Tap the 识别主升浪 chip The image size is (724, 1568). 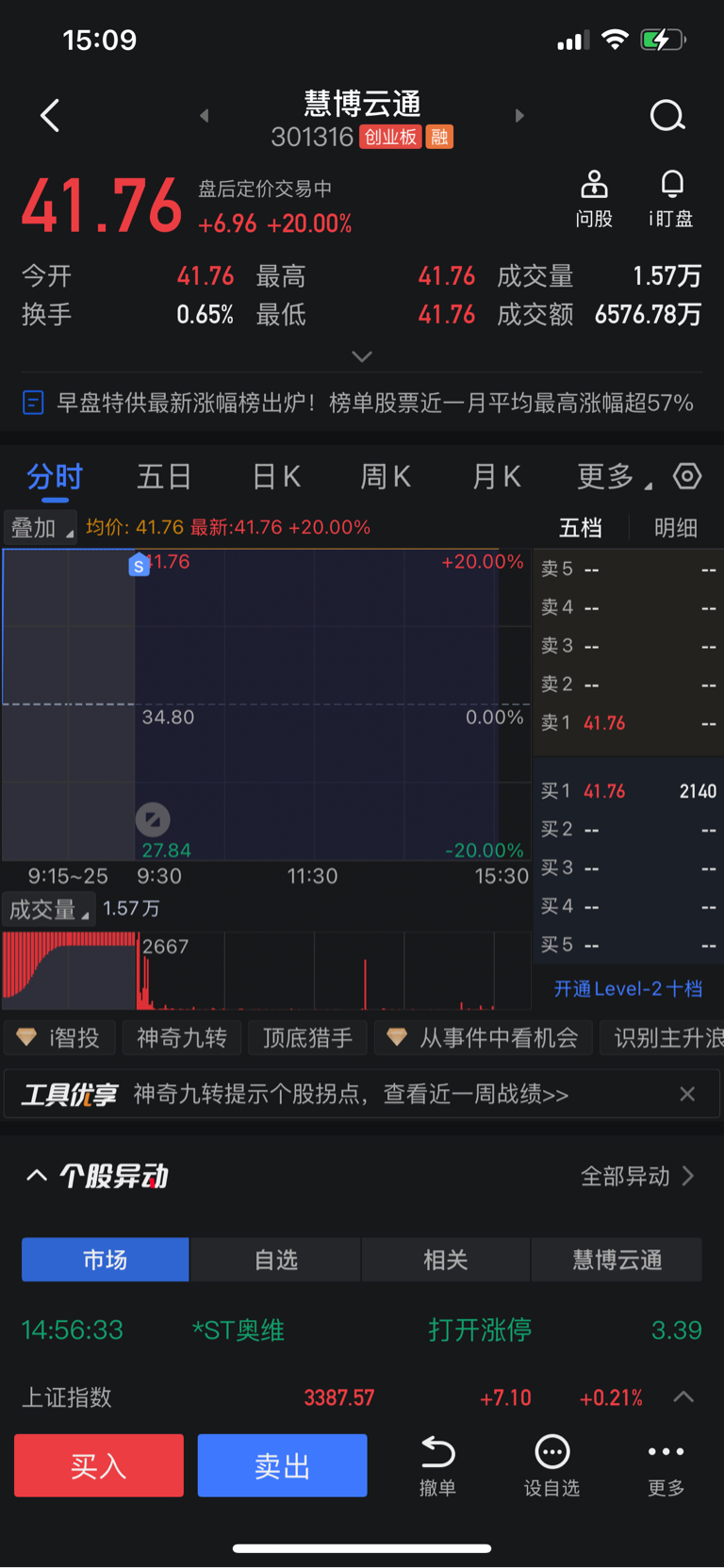point(663,1037)
